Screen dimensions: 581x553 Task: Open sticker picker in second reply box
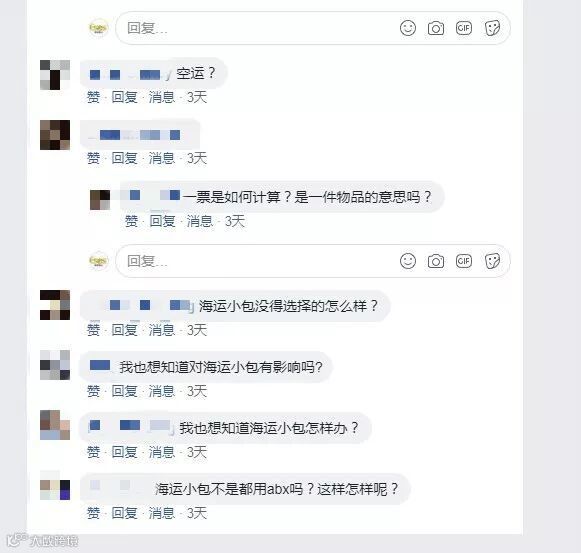pos(492,261)
